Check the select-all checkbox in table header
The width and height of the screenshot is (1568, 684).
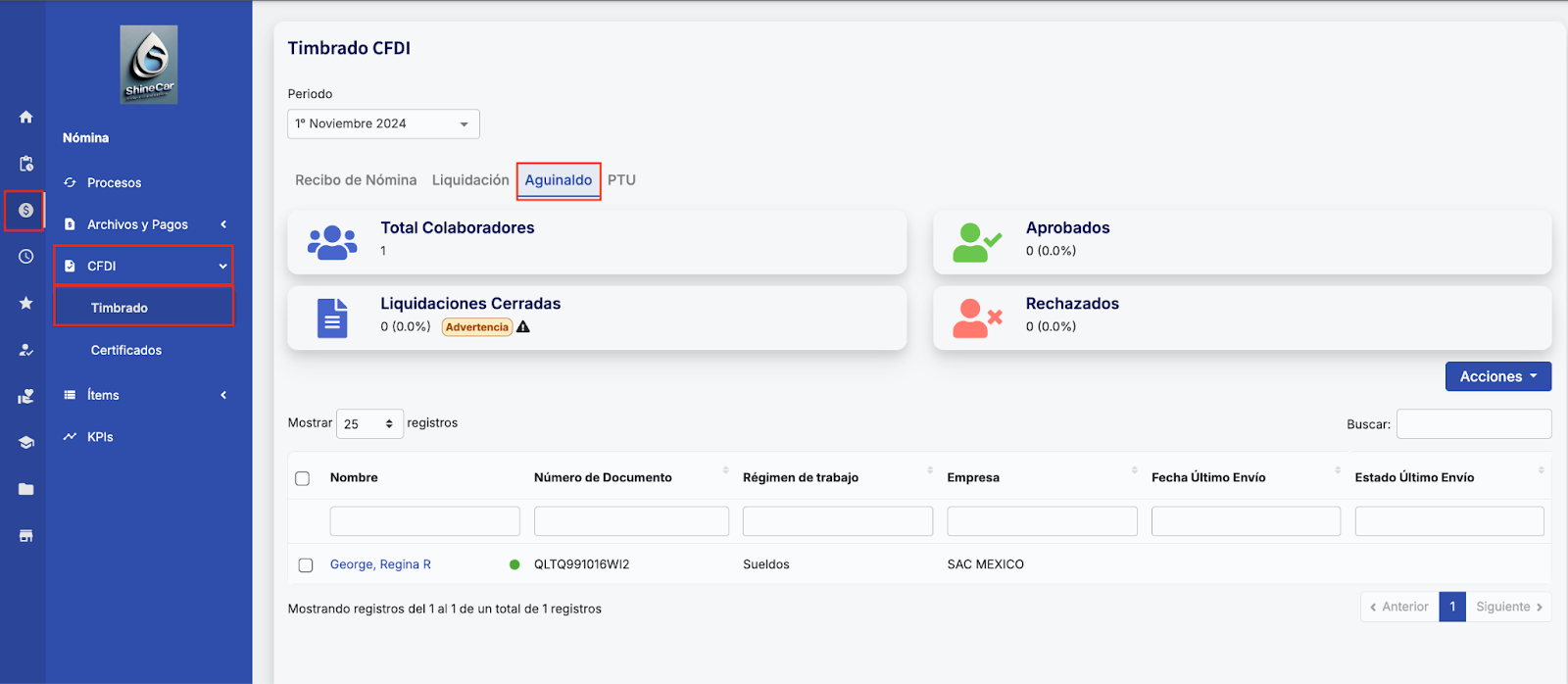pos(303,478)
